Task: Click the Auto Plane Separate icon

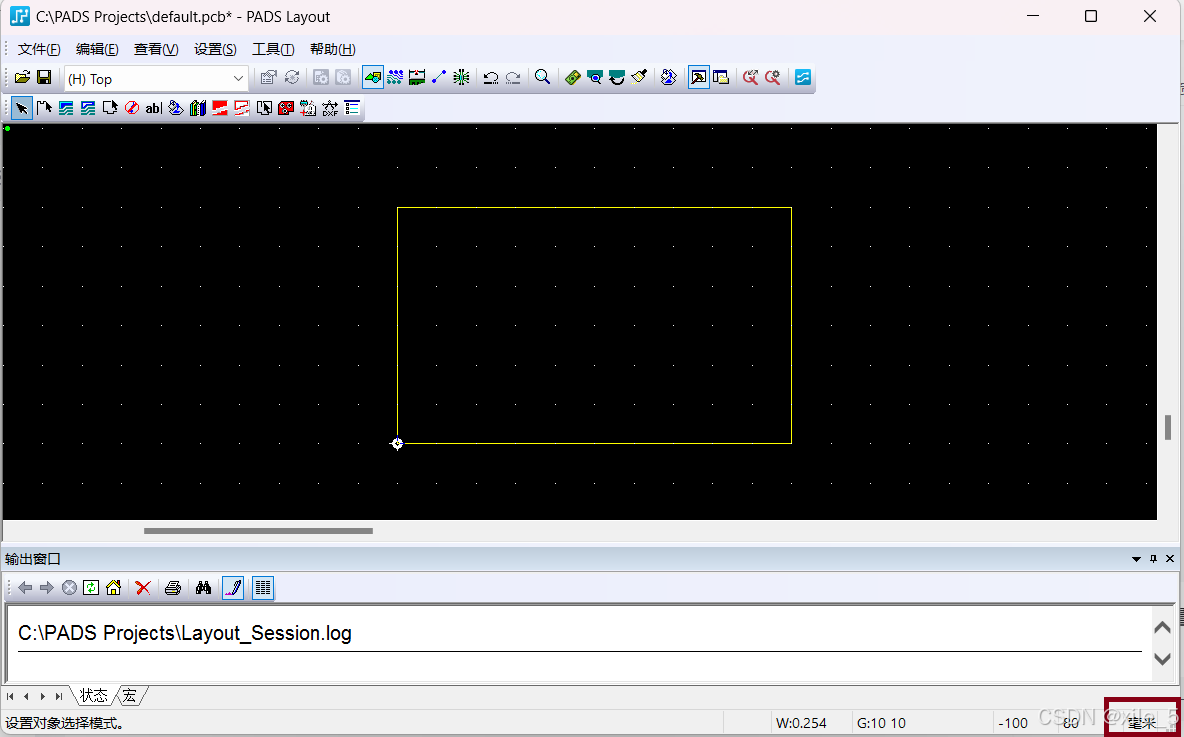Action: click(264, 108)
